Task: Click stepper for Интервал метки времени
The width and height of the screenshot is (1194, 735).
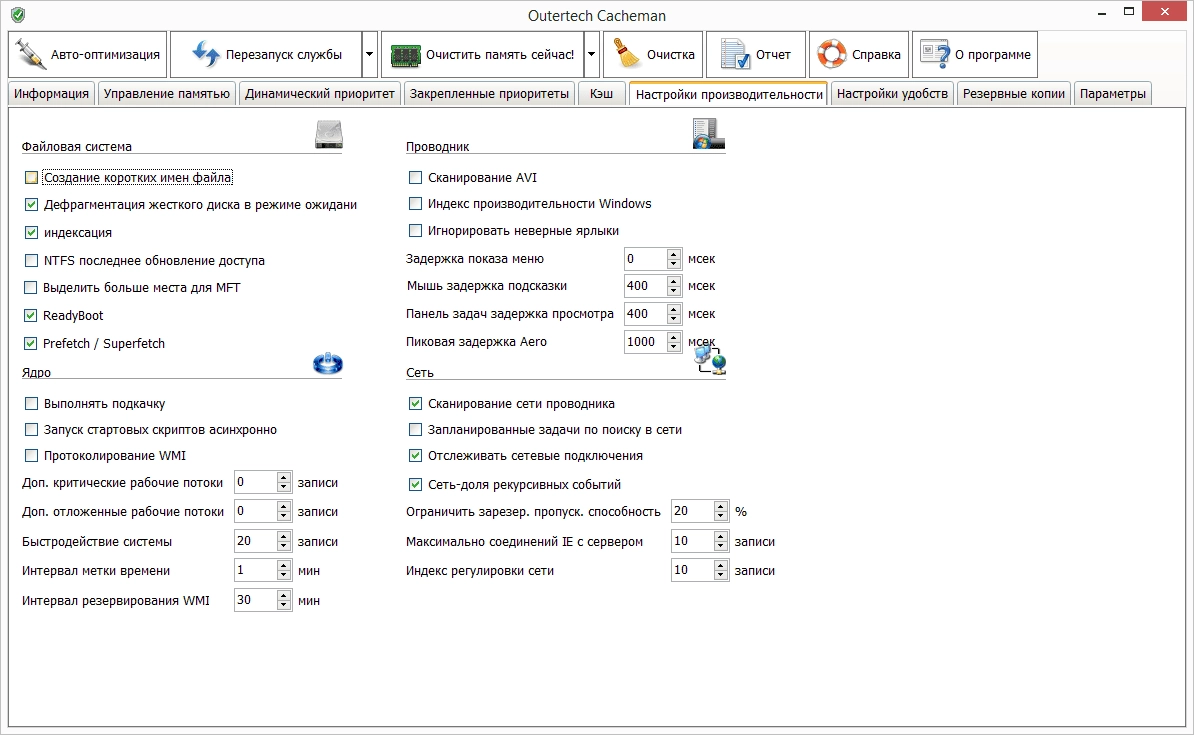Action: pos(284,570)
